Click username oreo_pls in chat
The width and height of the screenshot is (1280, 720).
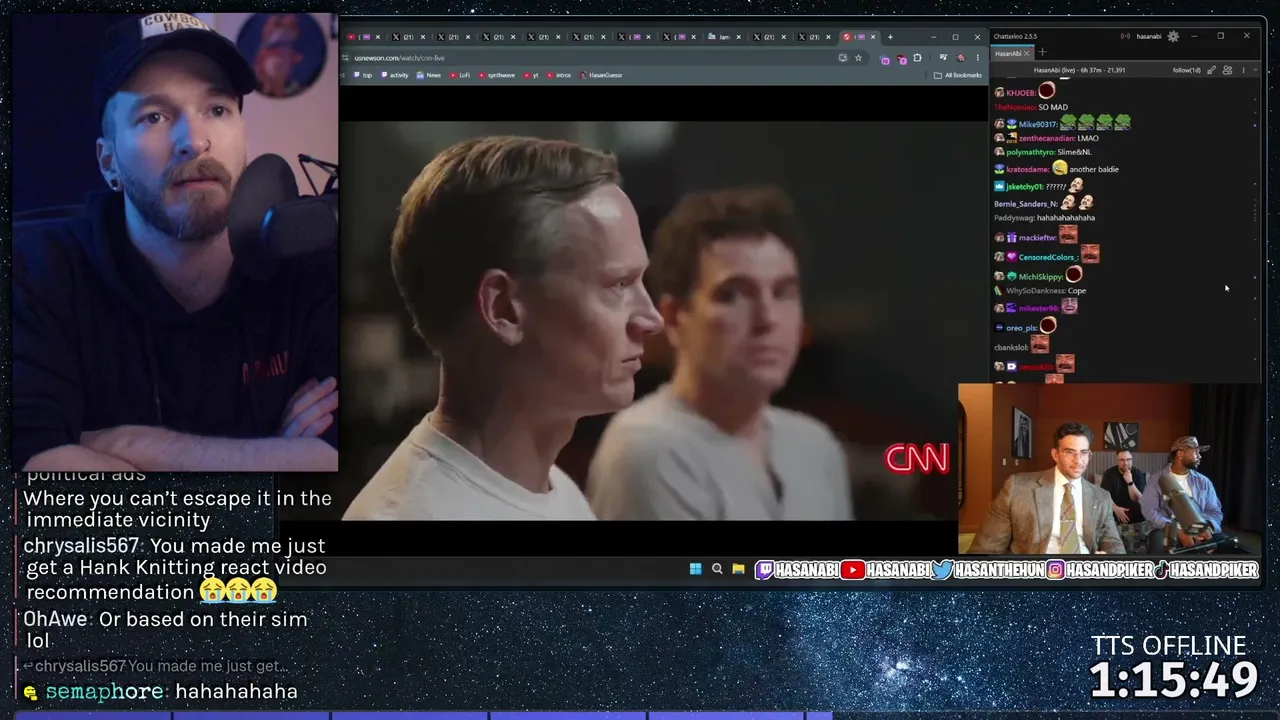(x=1022, y=328)
